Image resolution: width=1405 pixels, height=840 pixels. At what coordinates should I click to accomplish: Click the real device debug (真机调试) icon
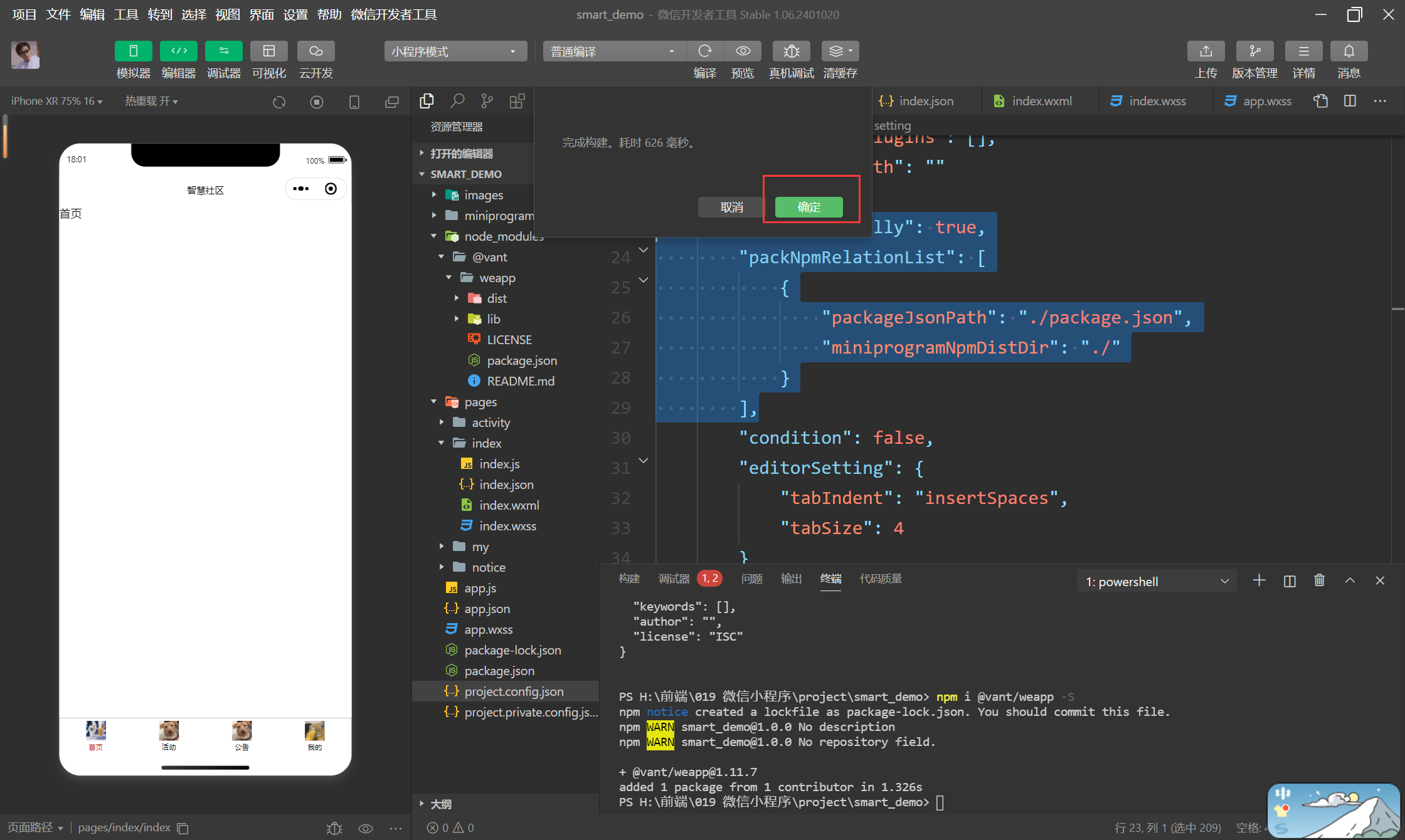pos(791,51)
